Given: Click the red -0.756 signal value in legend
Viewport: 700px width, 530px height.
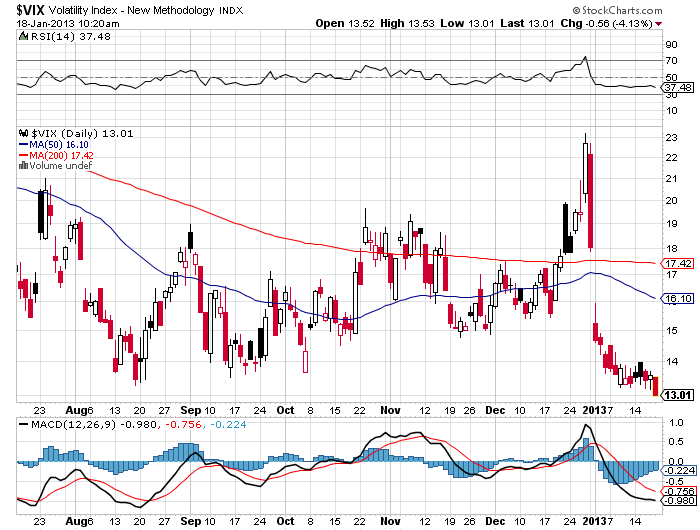Looking at the screenshot, I should (x=183, y=424).
